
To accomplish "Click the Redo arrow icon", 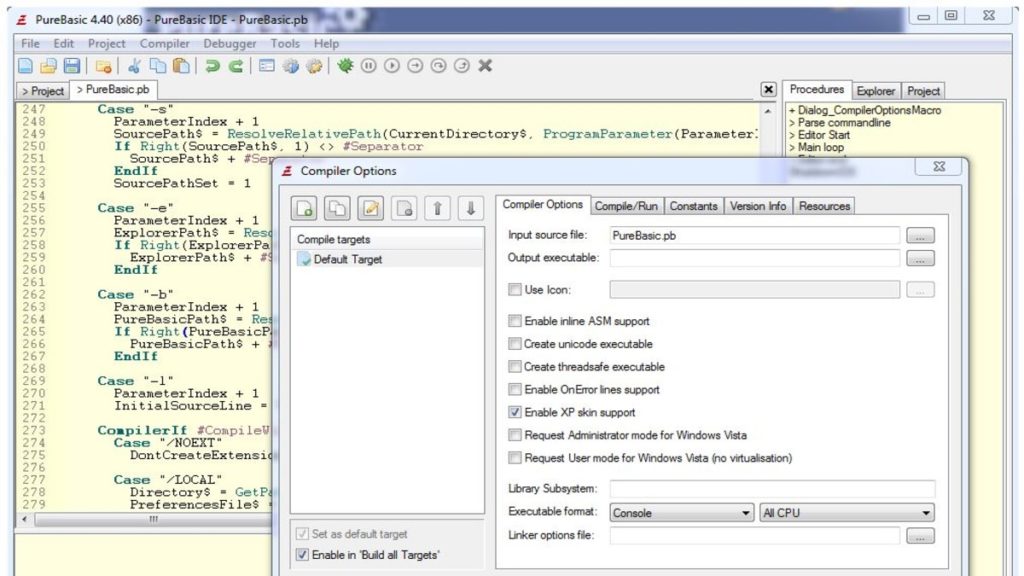I will click(236, 65).
